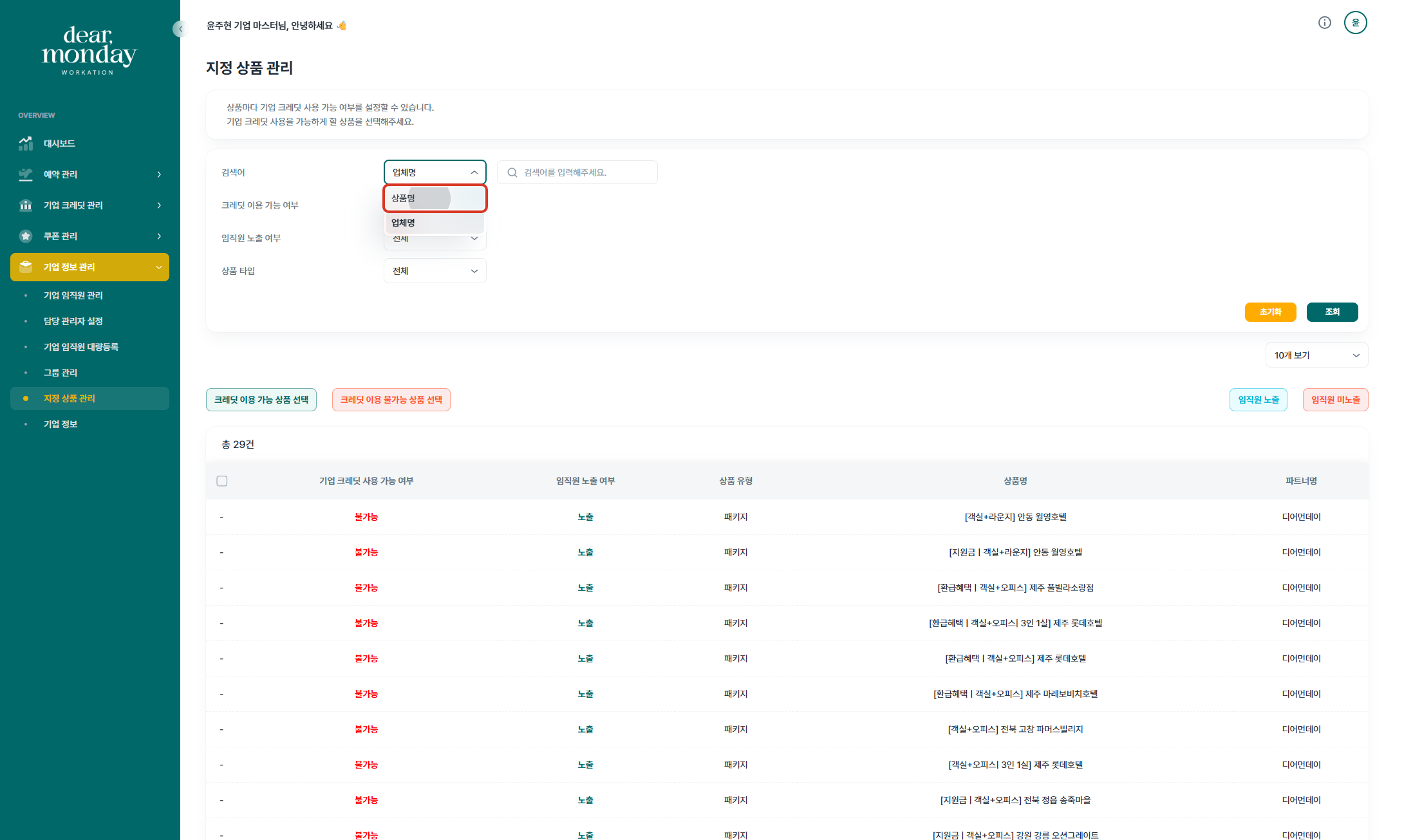Click the dashboard chart icon

click(26, 144)
